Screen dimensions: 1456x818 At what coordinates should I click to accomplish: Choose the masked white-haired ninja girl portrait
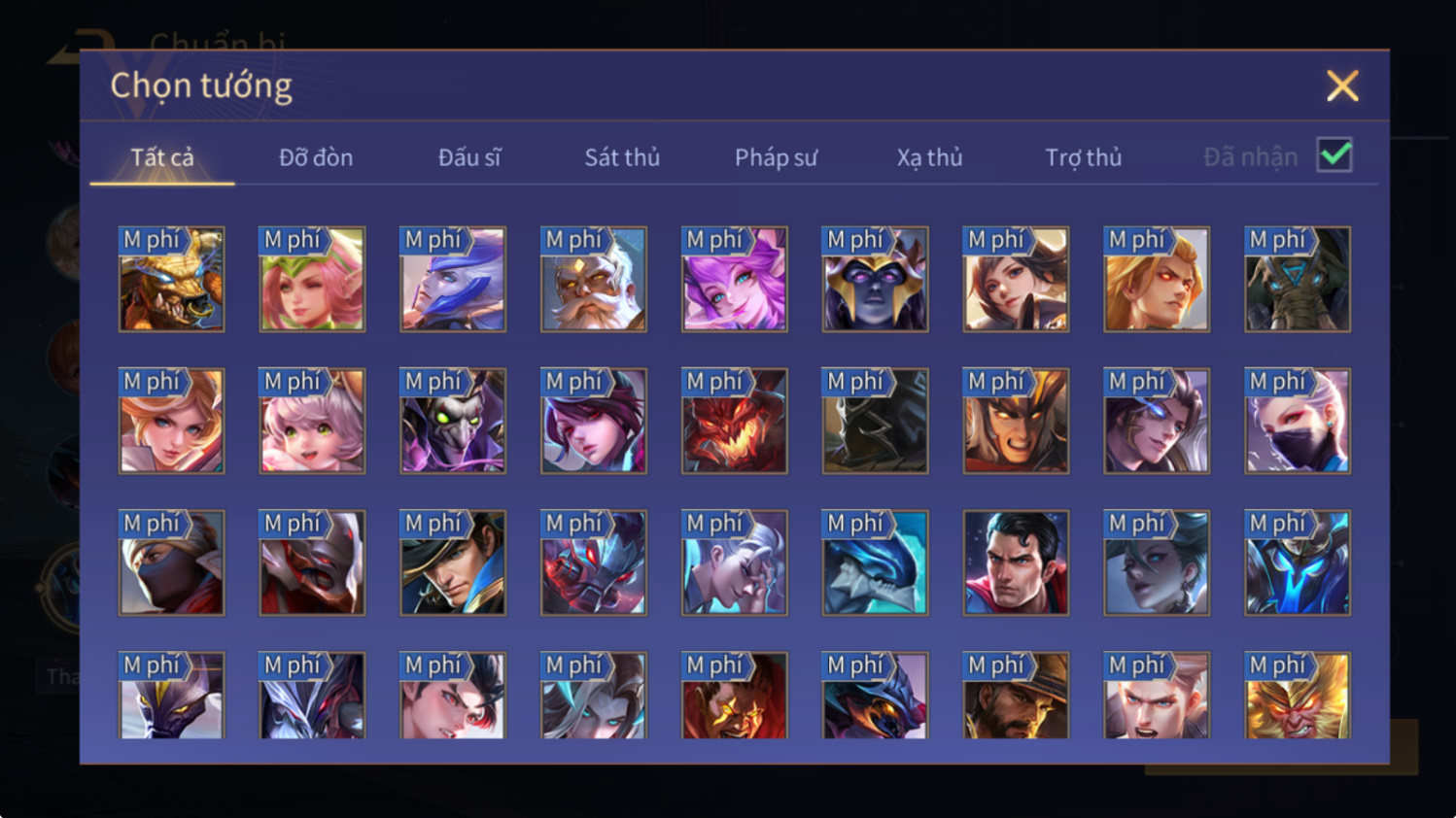coord(1298,422)
